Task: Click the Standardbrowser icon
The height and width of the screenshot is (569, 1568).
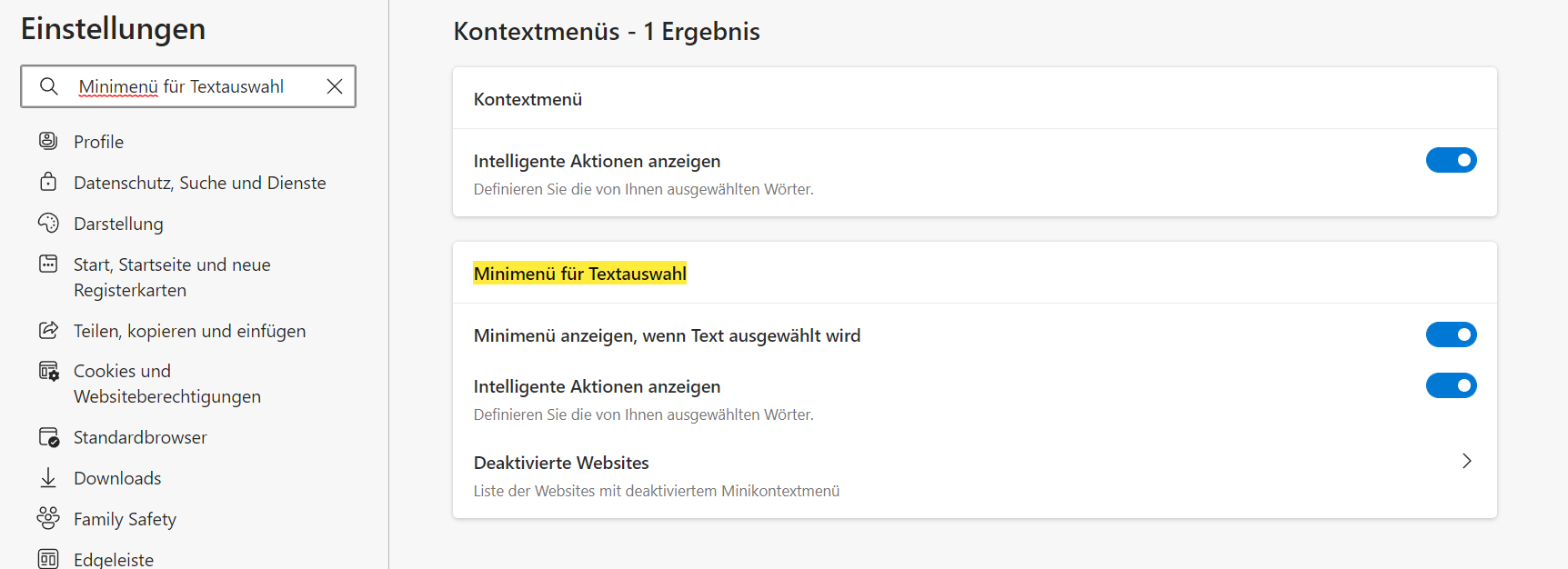Action: [48, 437]
